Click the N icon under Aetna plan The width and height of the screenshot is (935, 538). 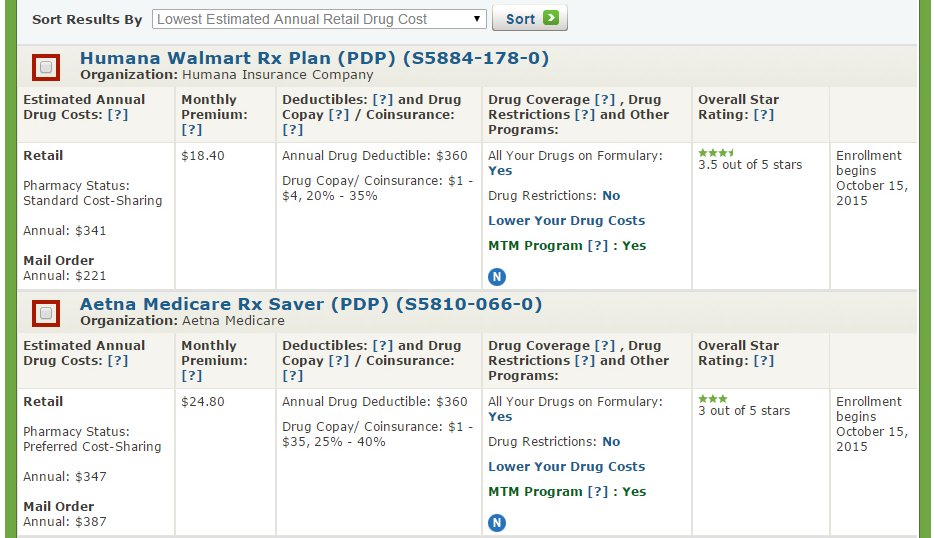(497, 522)
